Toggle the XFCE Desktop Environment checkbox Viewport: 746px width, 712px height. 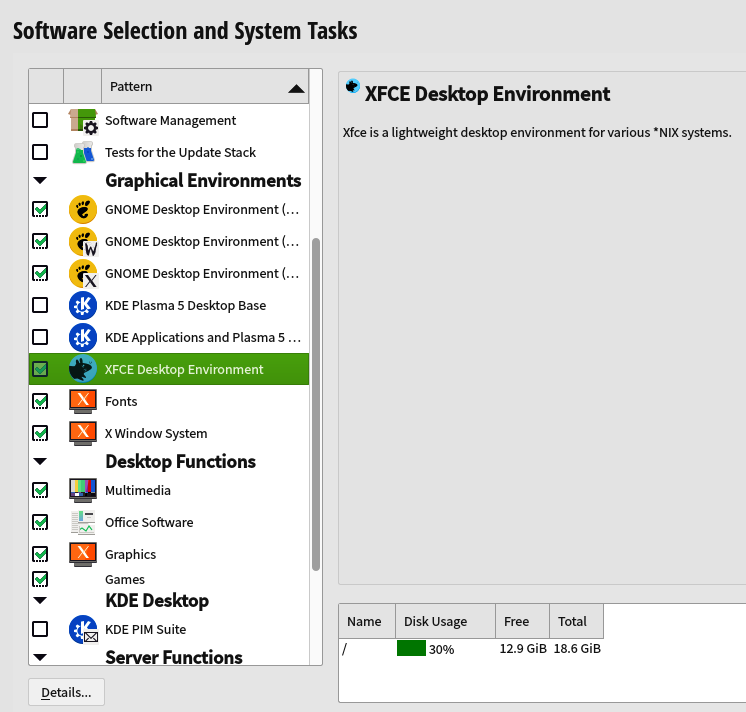point(40,369)
